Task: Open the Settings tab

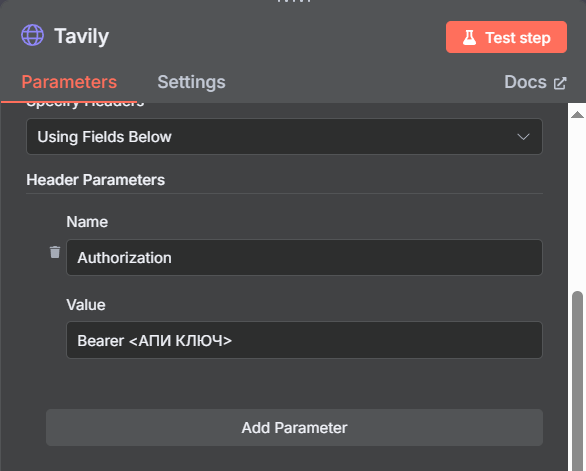Action: tap(191, 82)
